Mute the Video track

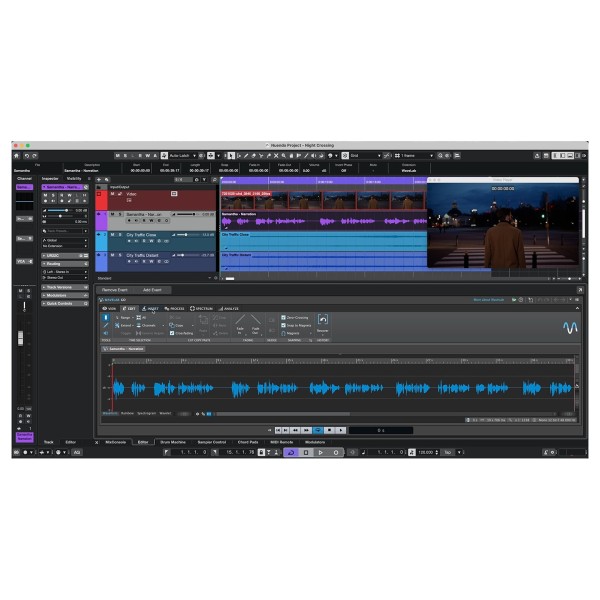tap(112, 194)
